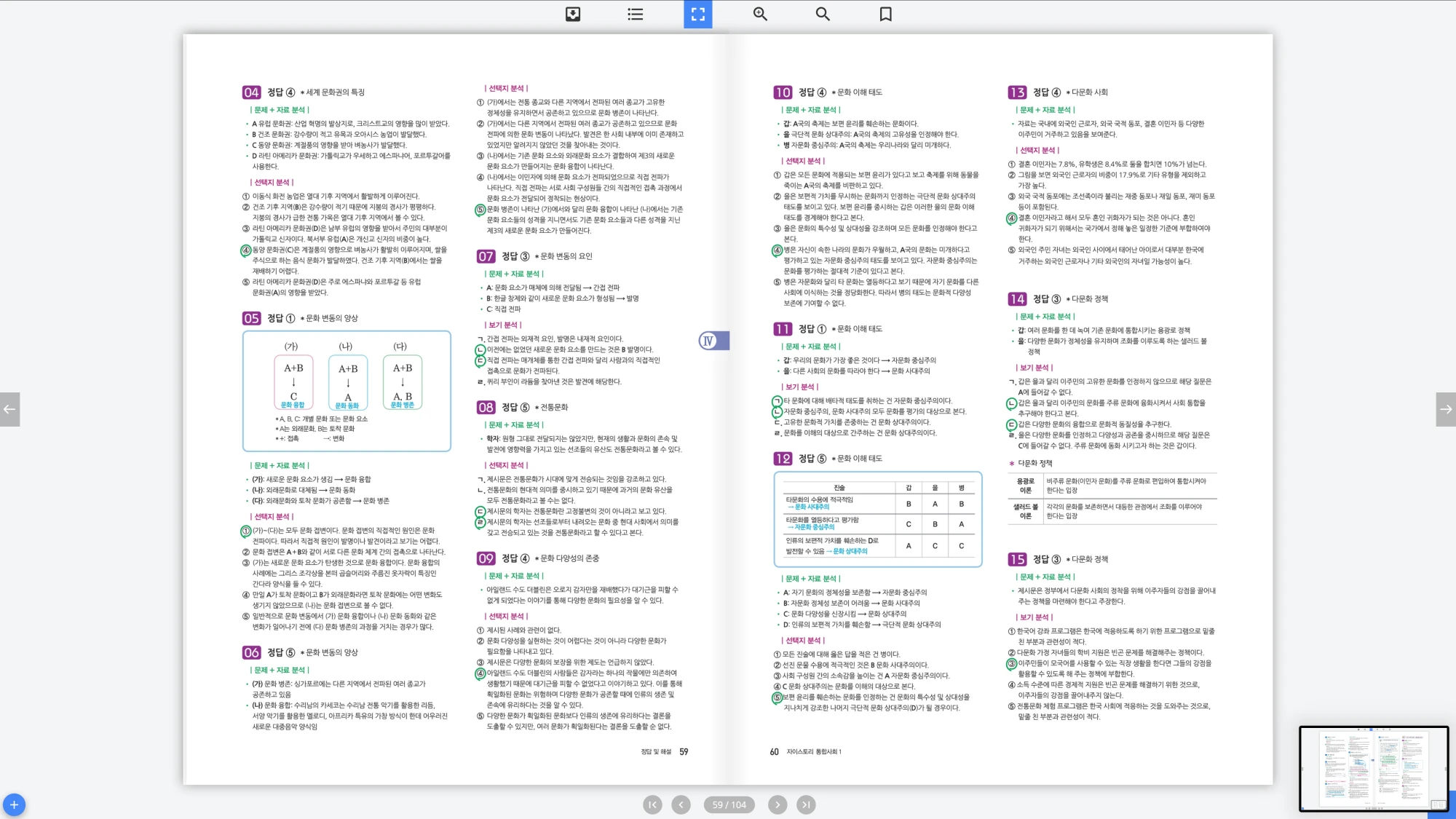Click the download icon in top toolbar

573,14
